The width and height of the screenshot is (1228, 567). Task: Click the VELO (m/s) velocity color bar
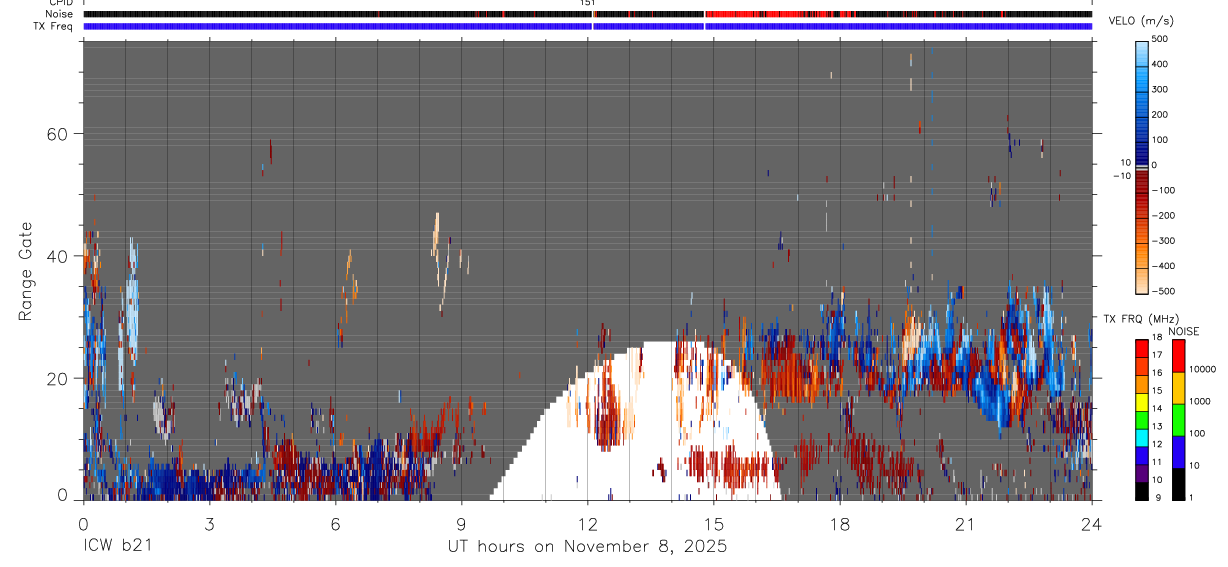(x=1141, y=166)
